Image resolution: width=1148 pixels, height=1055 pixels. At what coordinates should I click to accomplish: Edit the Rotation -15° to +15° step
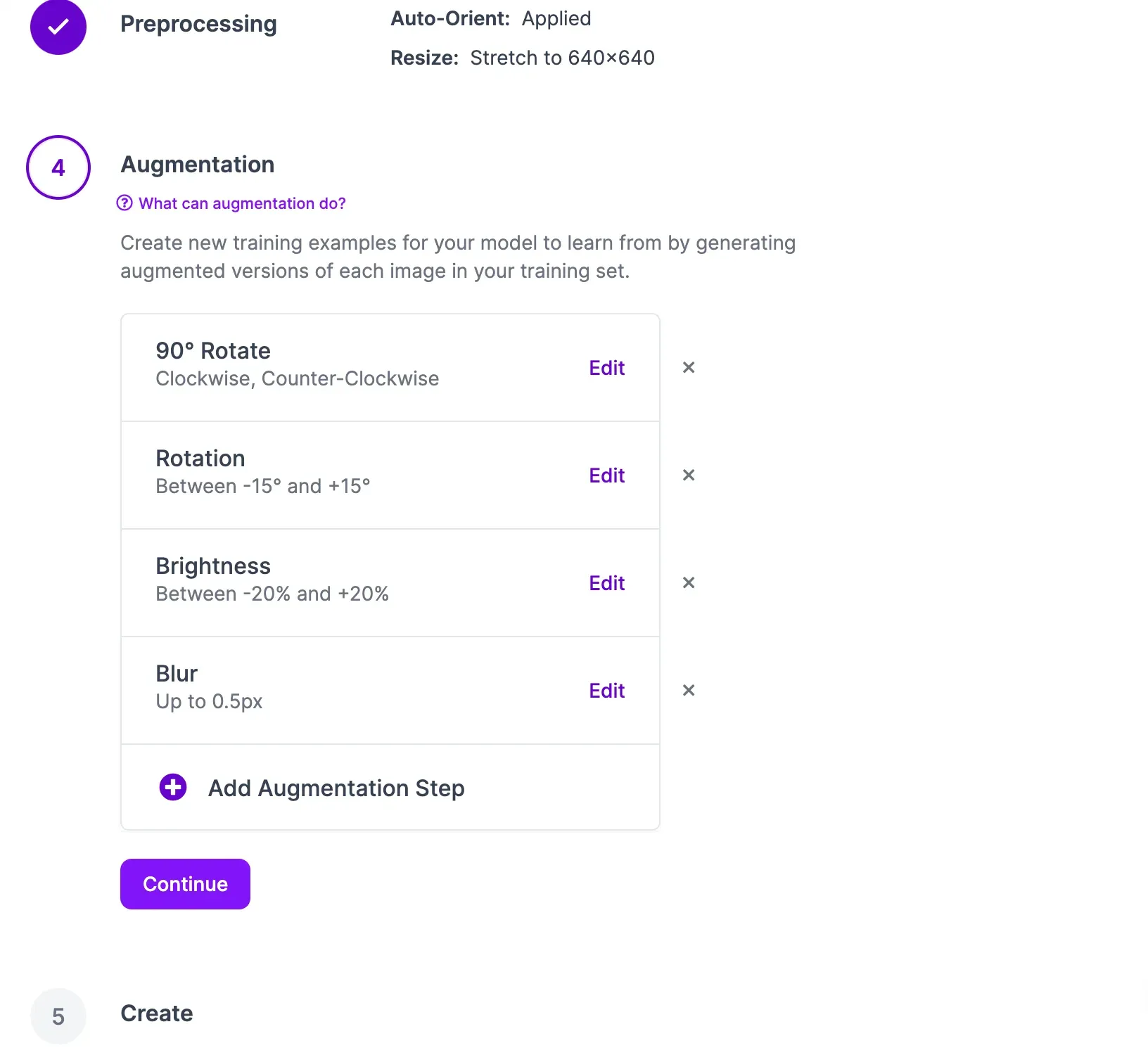coord(606,475)
